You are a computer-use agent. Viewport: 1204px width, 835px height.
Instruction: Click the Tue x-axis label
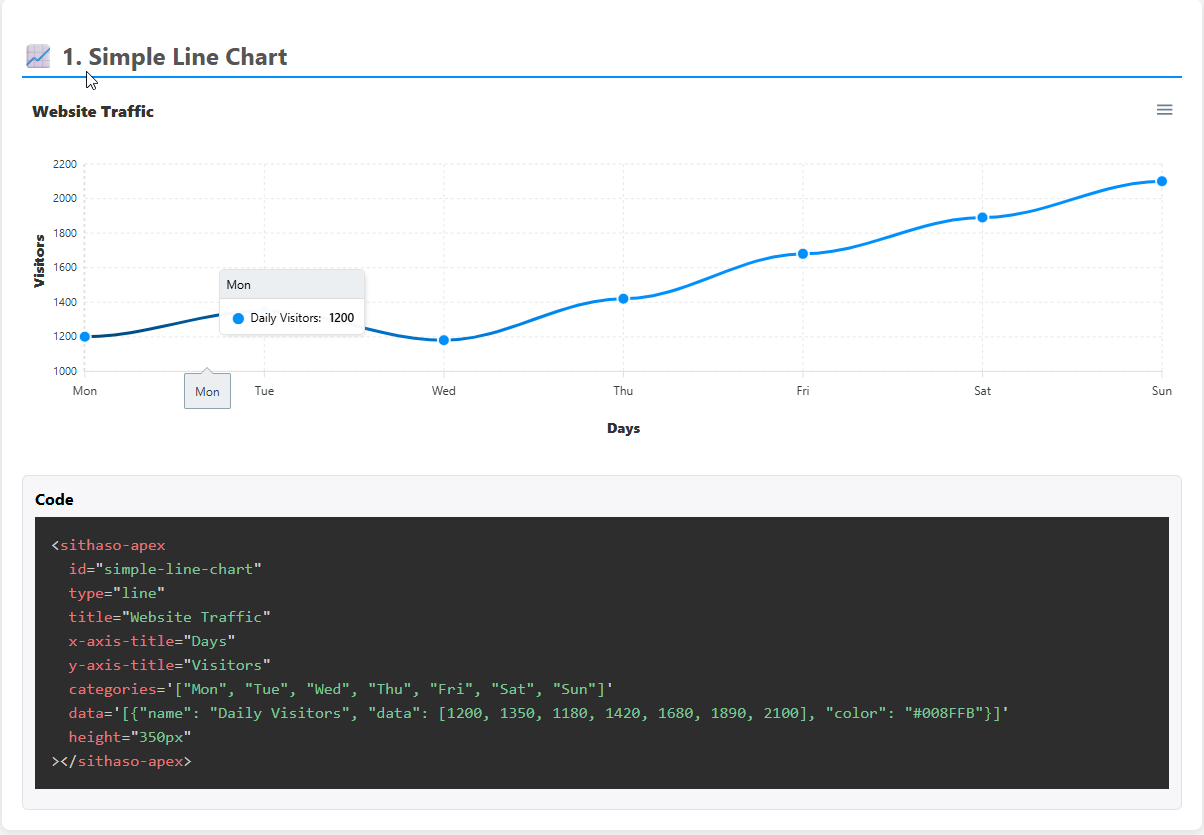point(264,391)
